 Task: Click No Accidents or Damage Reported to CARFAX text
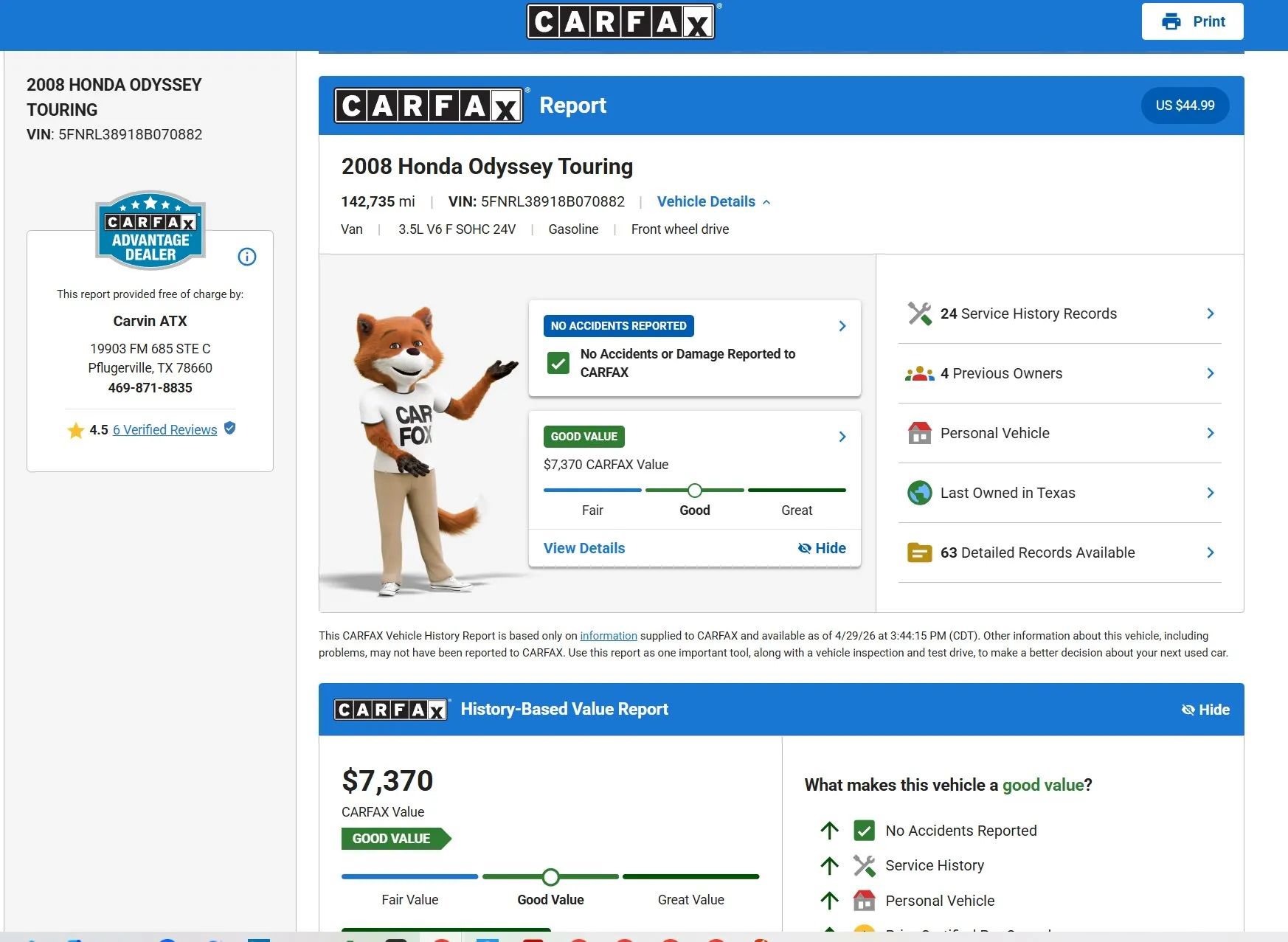pyautogui.click(x=688, y=363)
